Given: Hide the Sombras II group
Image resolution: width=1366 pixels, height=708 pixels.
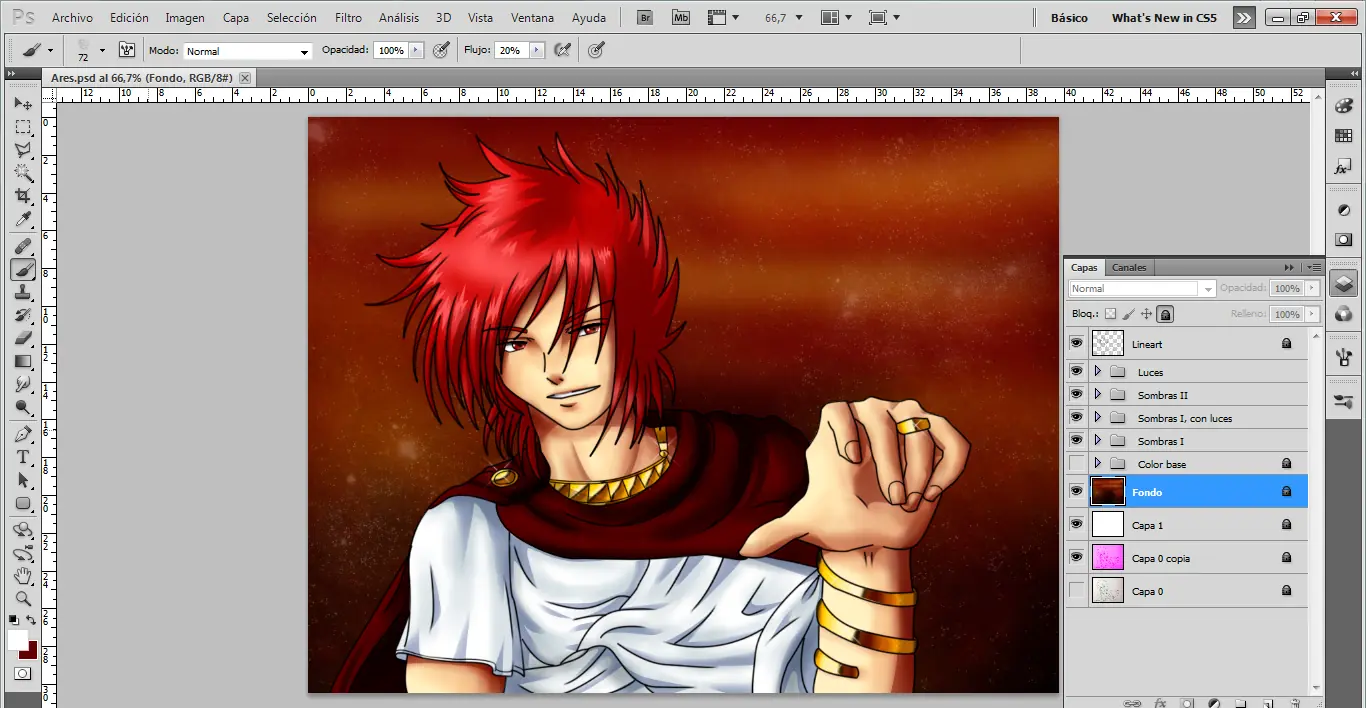Looking at the screenshot, I should (x=1076, y=394).
